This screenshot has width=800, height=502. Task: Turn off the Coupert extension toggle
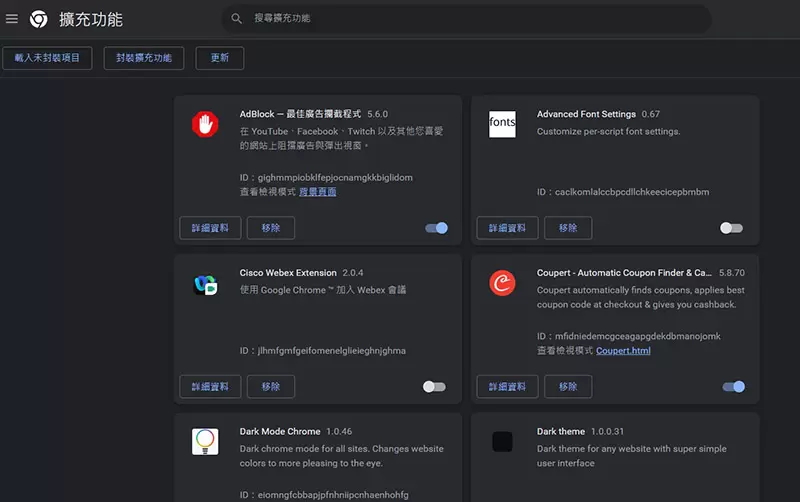(733, 386)
